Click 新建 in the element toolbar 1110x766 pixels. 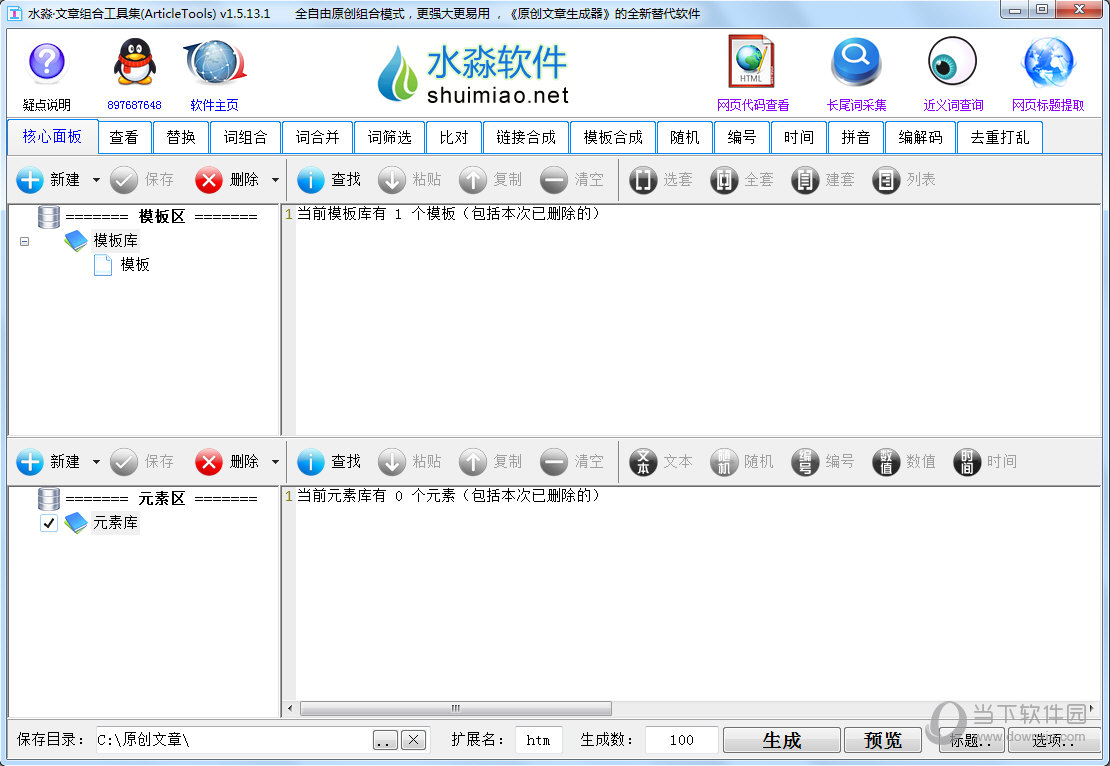(48, 462)
